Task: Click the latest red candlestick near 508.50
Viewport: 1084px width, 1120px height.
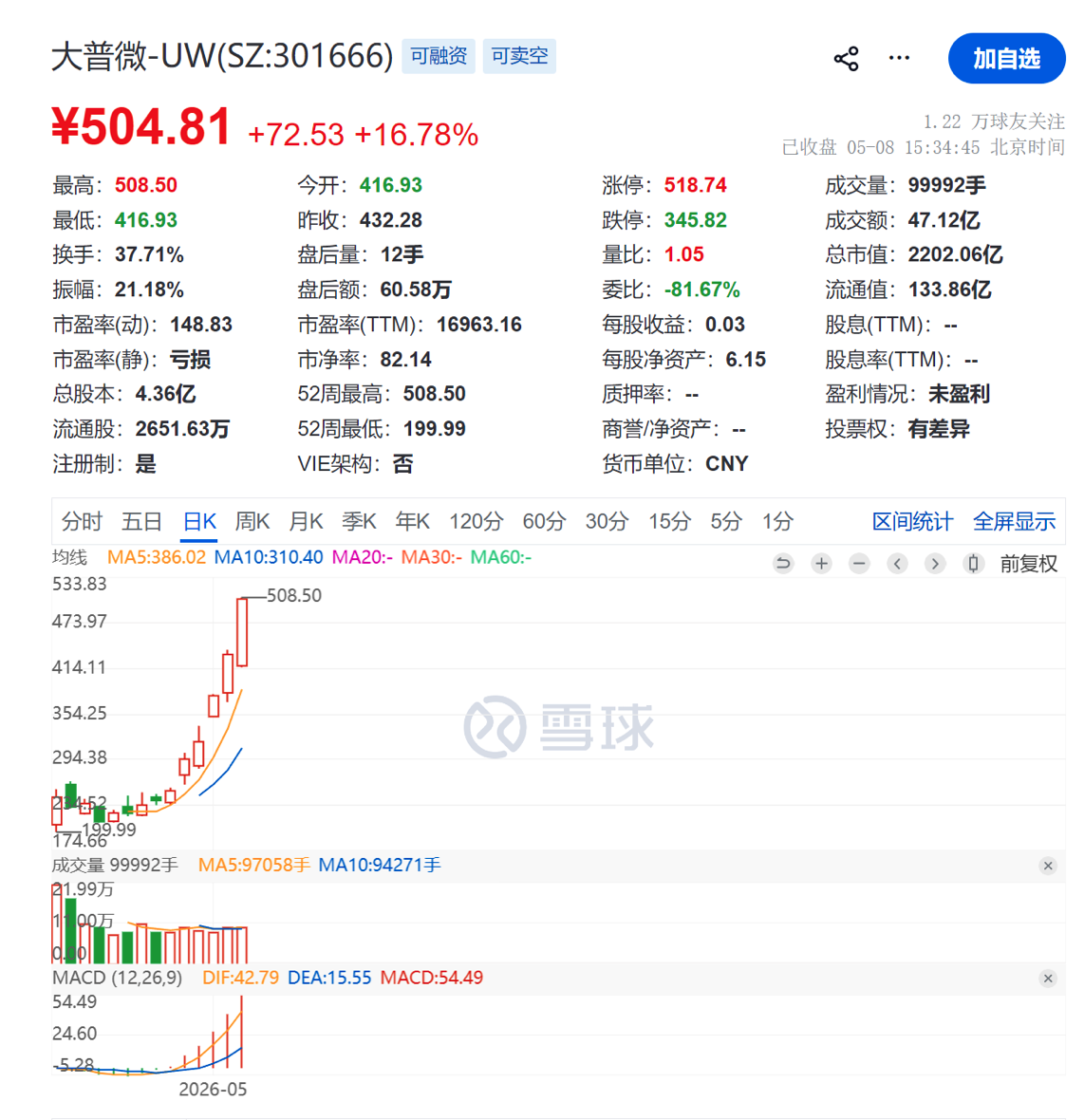Action: tap(242, 632)
